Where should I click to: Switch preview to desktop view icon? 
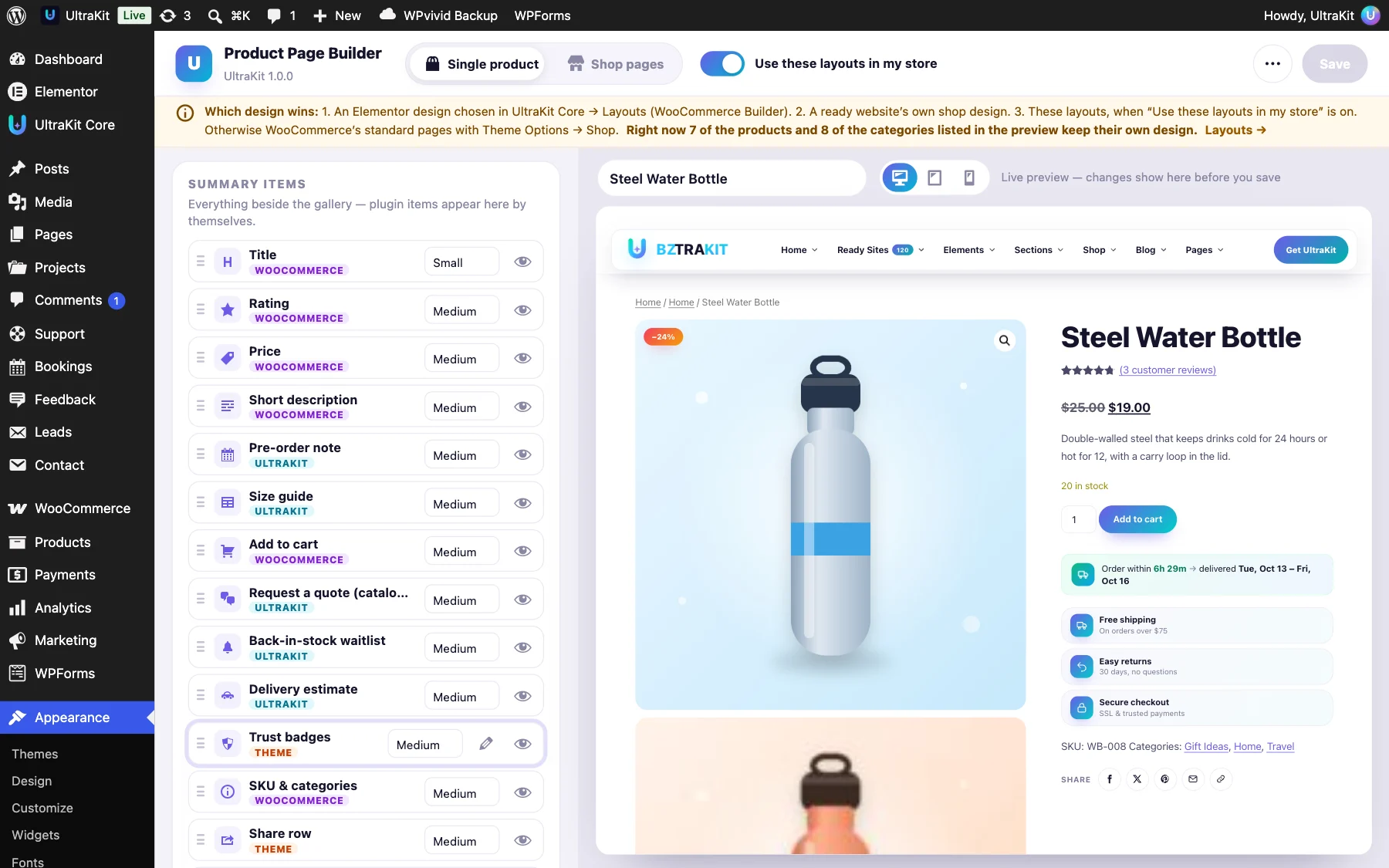pos(900,178)
